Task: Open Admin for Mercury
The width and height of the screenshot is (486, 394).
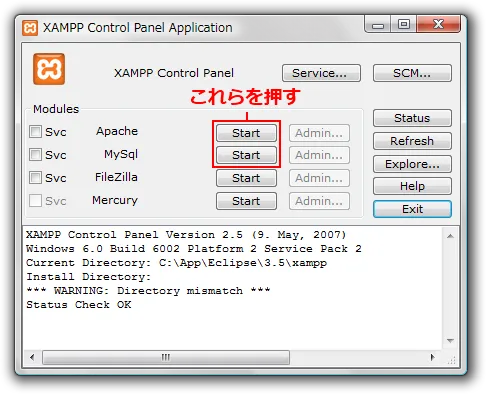Action: (x=319, y=201)
